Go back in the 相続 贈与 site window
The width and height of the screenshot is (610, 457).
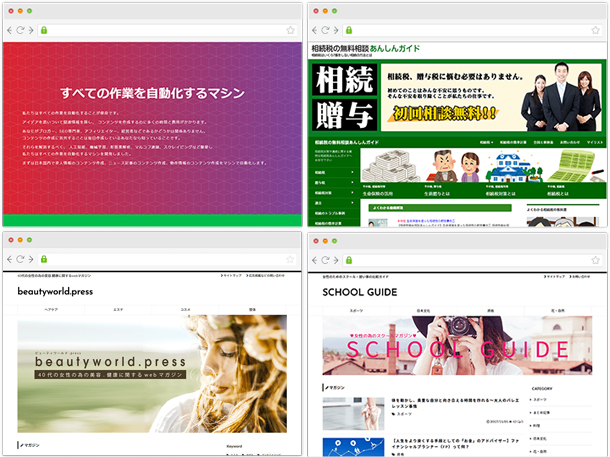[x=315, y=30]
